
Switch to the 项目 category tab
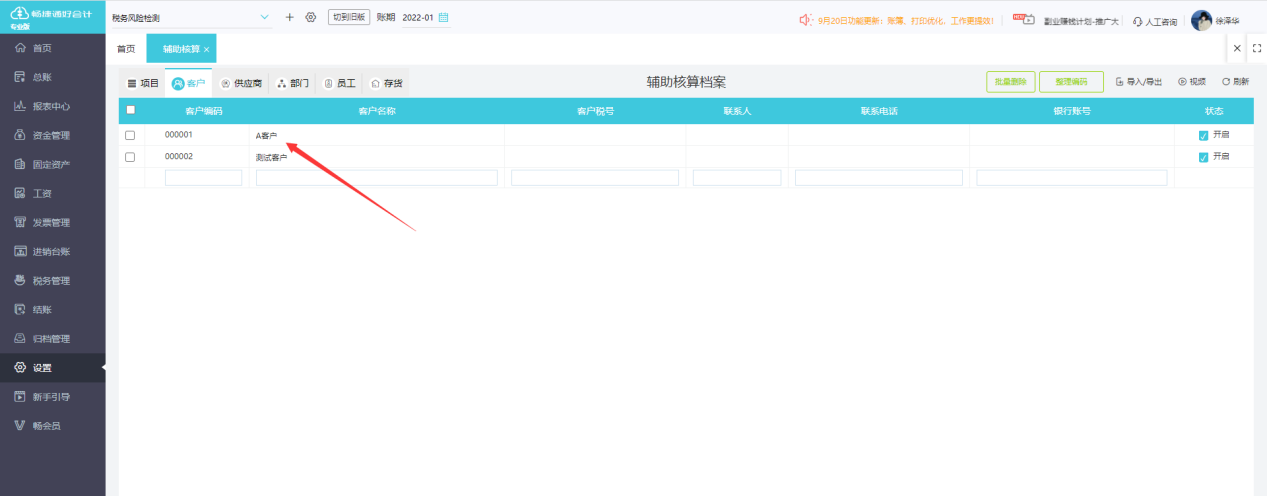[143, 84]
